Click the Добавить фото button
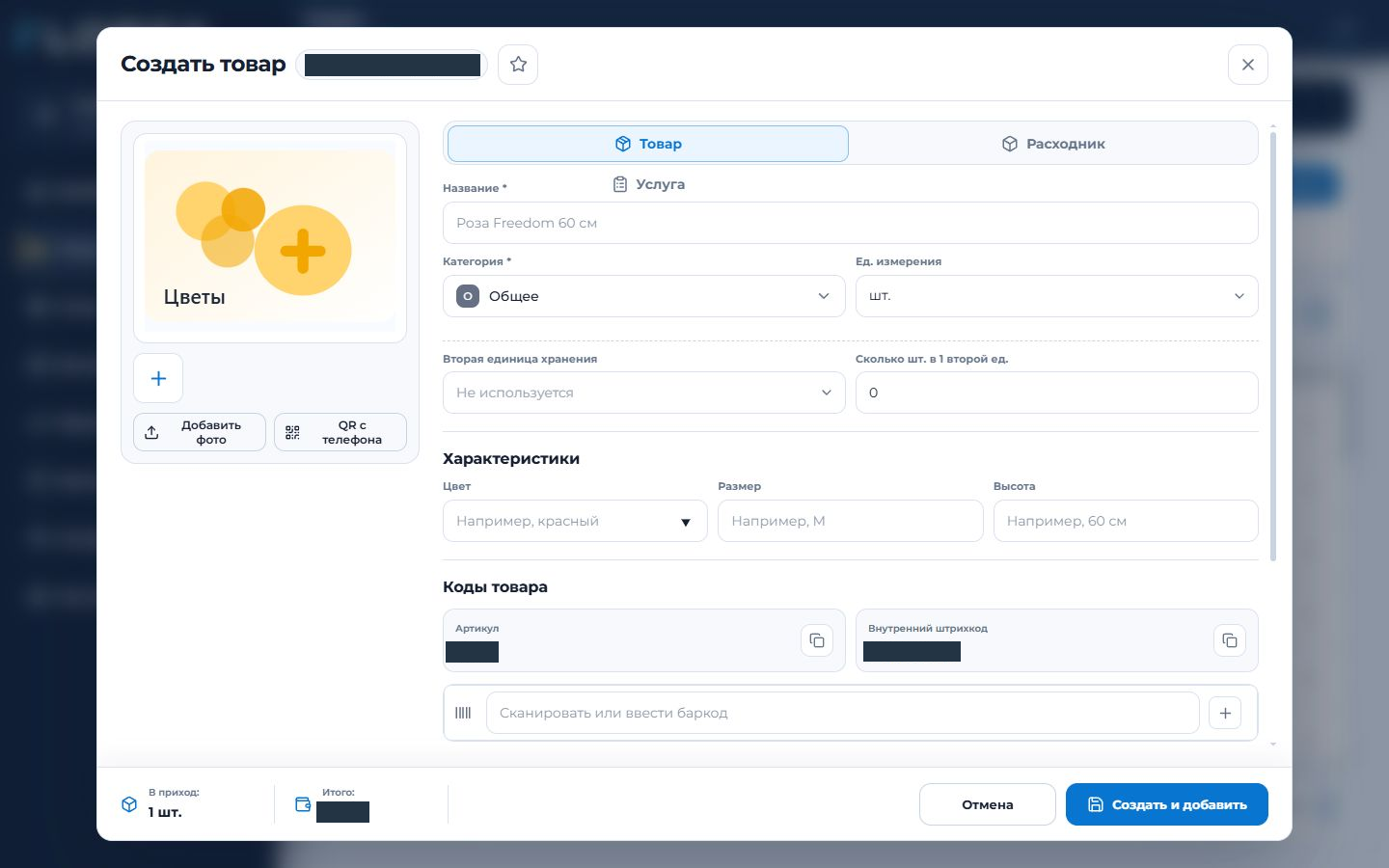This screenshot has width=1389, height=868. coord(200,432)
